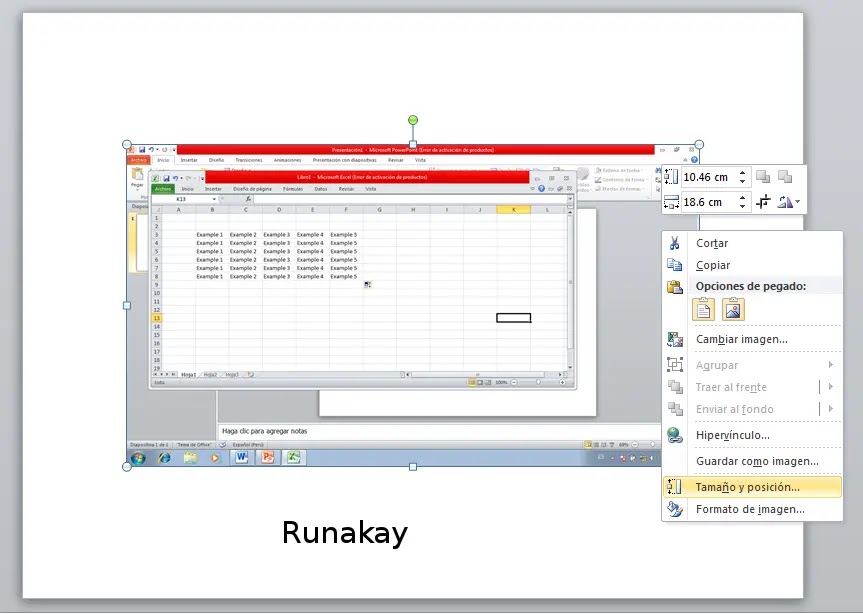This screenshot has height=614, width=863.
Task: Click highlighted column K header in pictured Excel
Action: [x=514, y=210]
